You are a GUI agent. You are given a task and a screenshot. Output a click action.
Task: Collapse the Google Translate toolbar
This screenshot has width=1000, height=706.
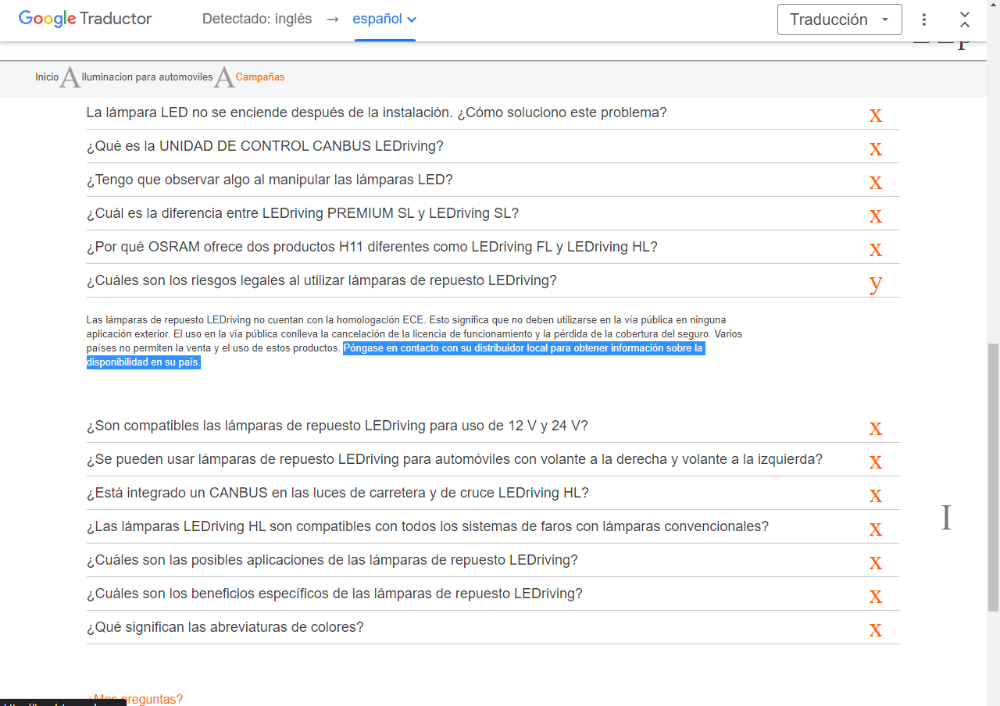coord(964,20)
